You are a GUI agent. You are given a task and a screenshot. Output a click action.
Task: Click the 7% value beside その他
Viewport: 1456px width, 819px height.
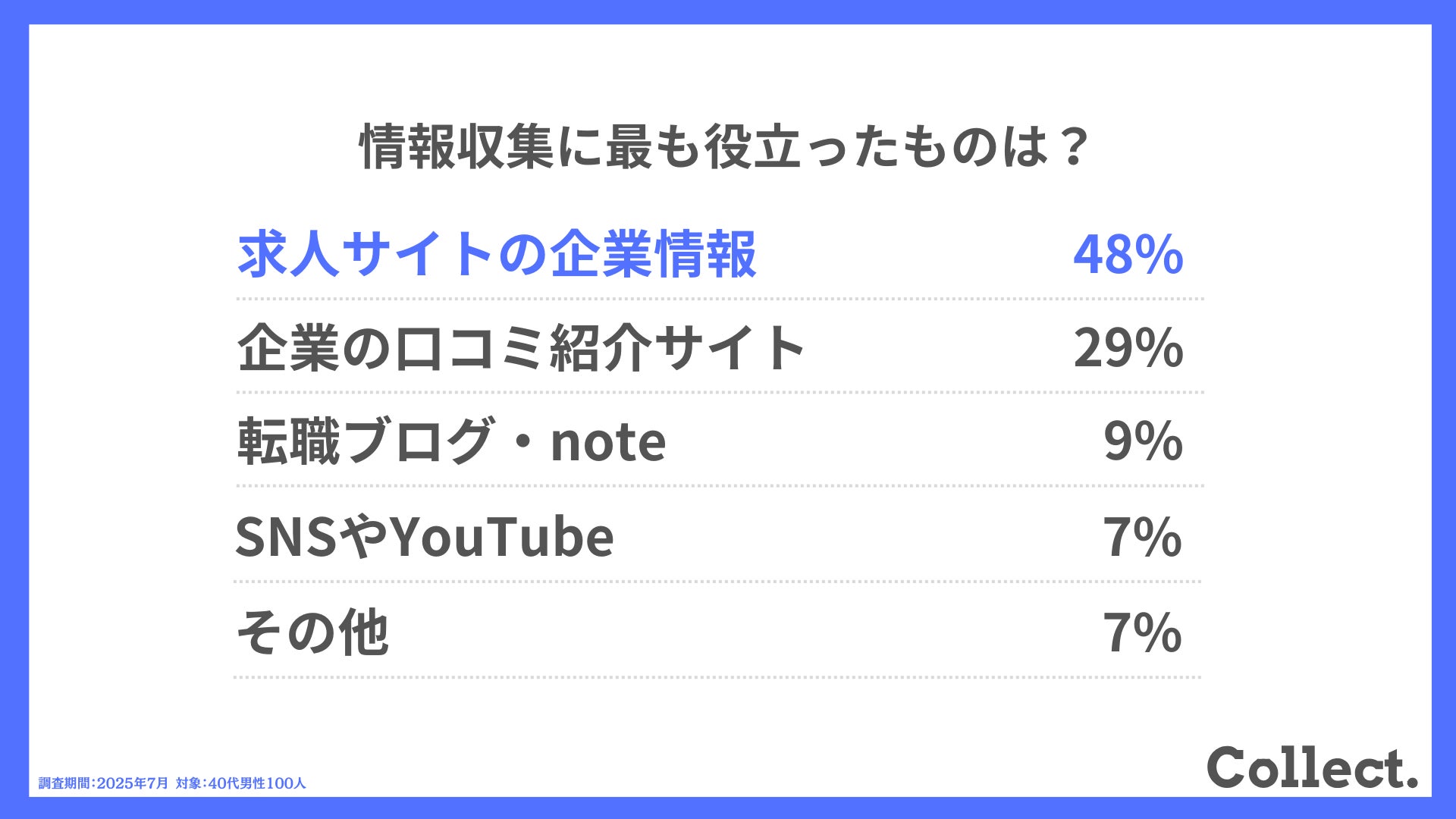point(1142,632)
